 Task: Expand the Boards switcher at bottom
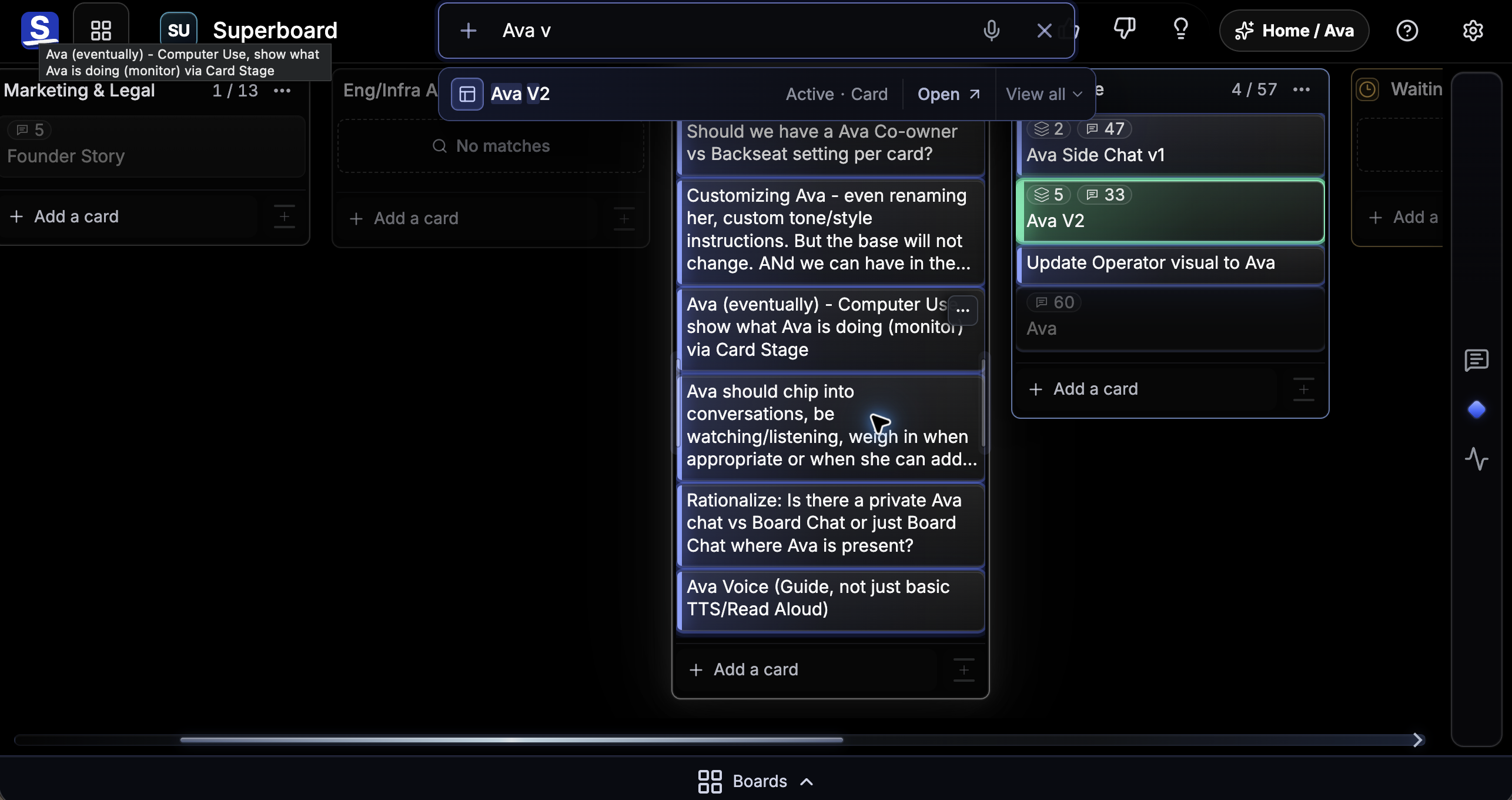point(756,781)
